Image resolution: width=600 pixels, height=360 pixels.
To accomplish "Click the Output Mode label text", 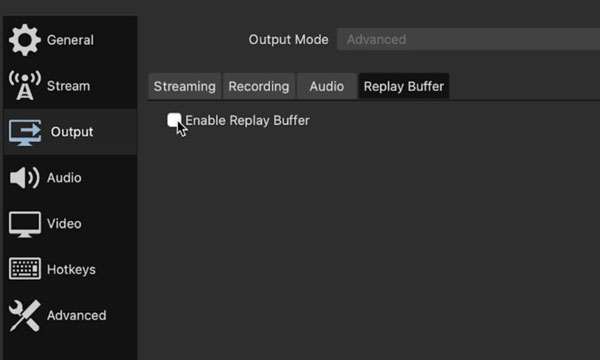I will click(289, 39).
